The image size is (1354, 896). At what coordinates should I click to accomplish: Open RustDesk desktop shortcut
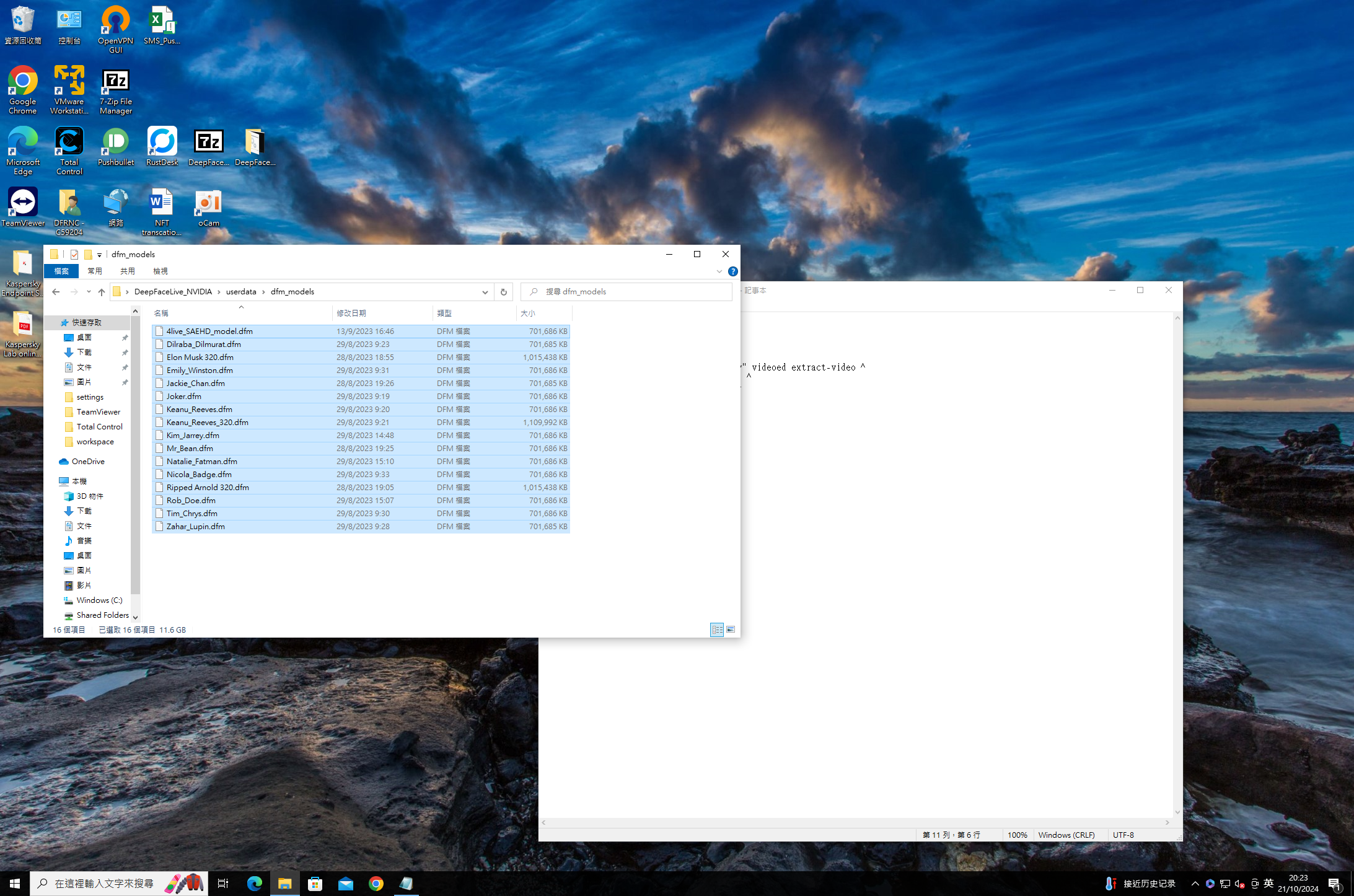coord(162,146)
